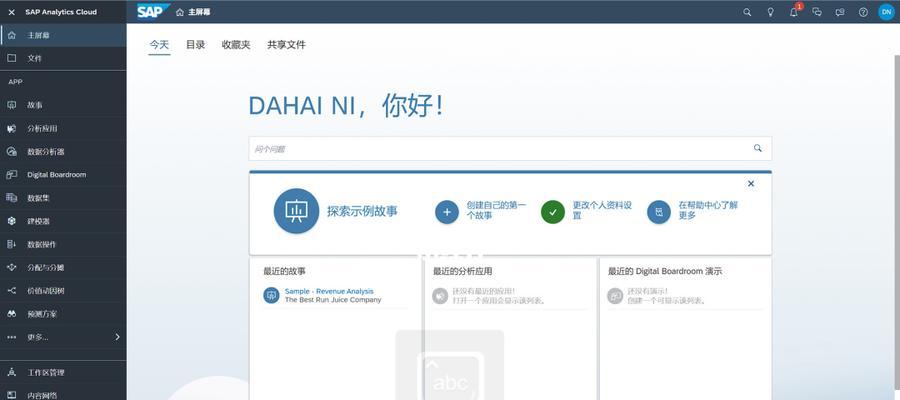Open the 在帮助中心了解更多 link

coord(708,211)
